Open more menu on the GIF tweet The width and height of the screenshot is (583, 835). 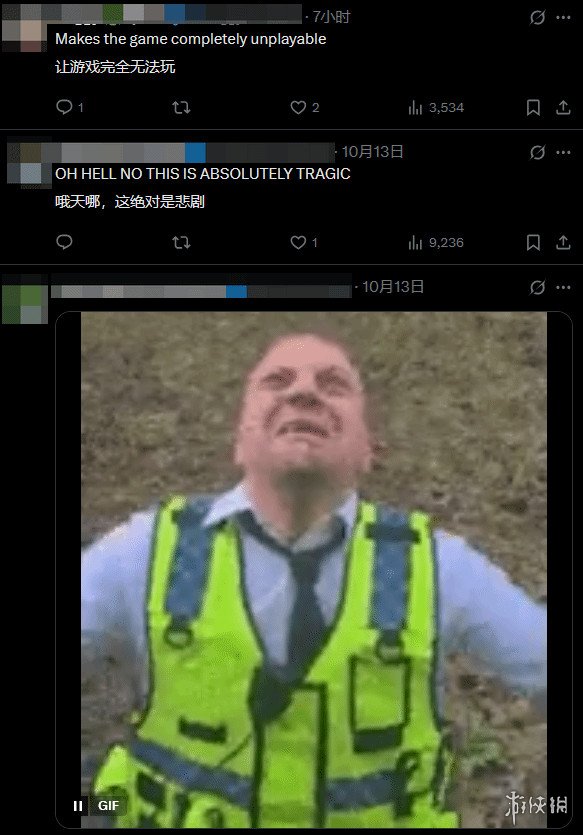[x=563, y=288]
